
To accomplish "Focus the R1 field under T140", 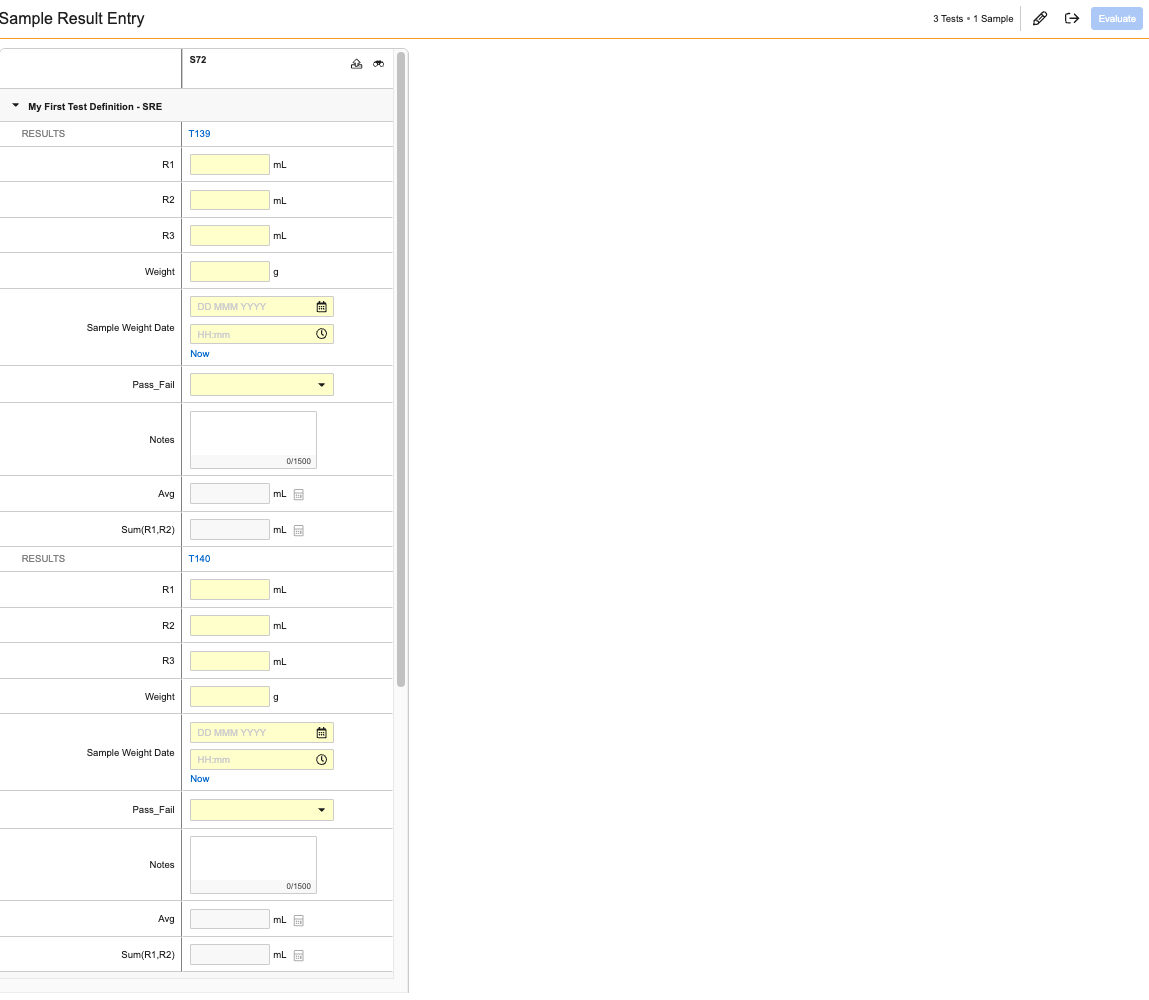I will [x=230, y=589].
